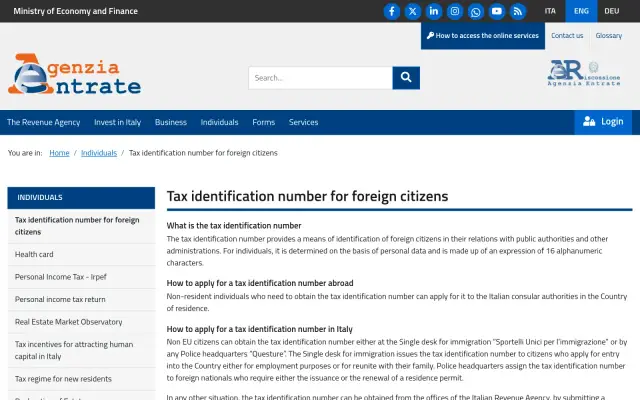640x400 pixels.
Task: Open the Individuals menu in navigation bar
Action: click(x=219, y=122)
